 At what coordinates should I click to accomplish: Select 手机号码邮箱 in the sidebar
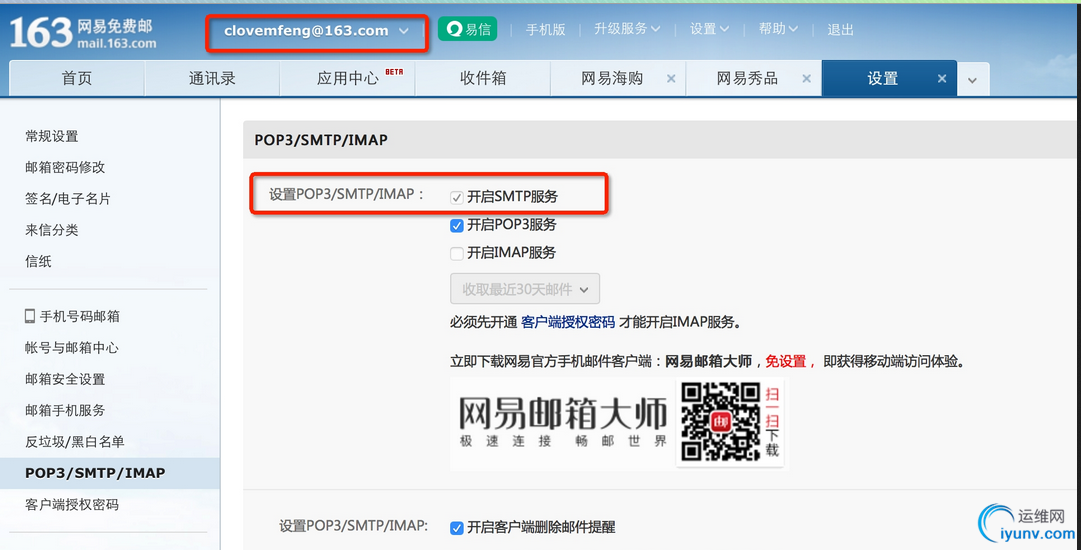[79, 316]
